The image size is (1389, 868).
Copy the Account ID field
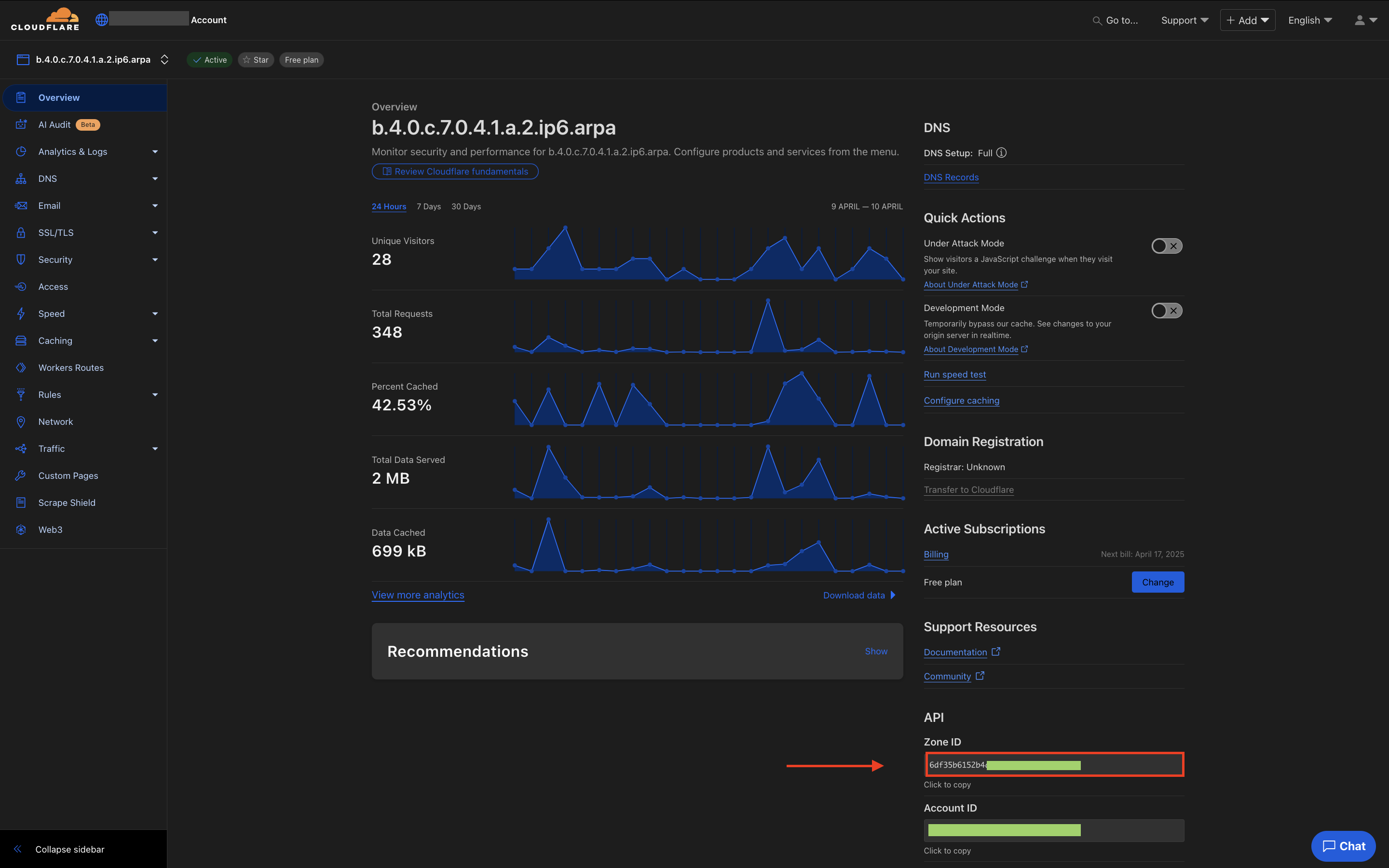pos(1054,830)
